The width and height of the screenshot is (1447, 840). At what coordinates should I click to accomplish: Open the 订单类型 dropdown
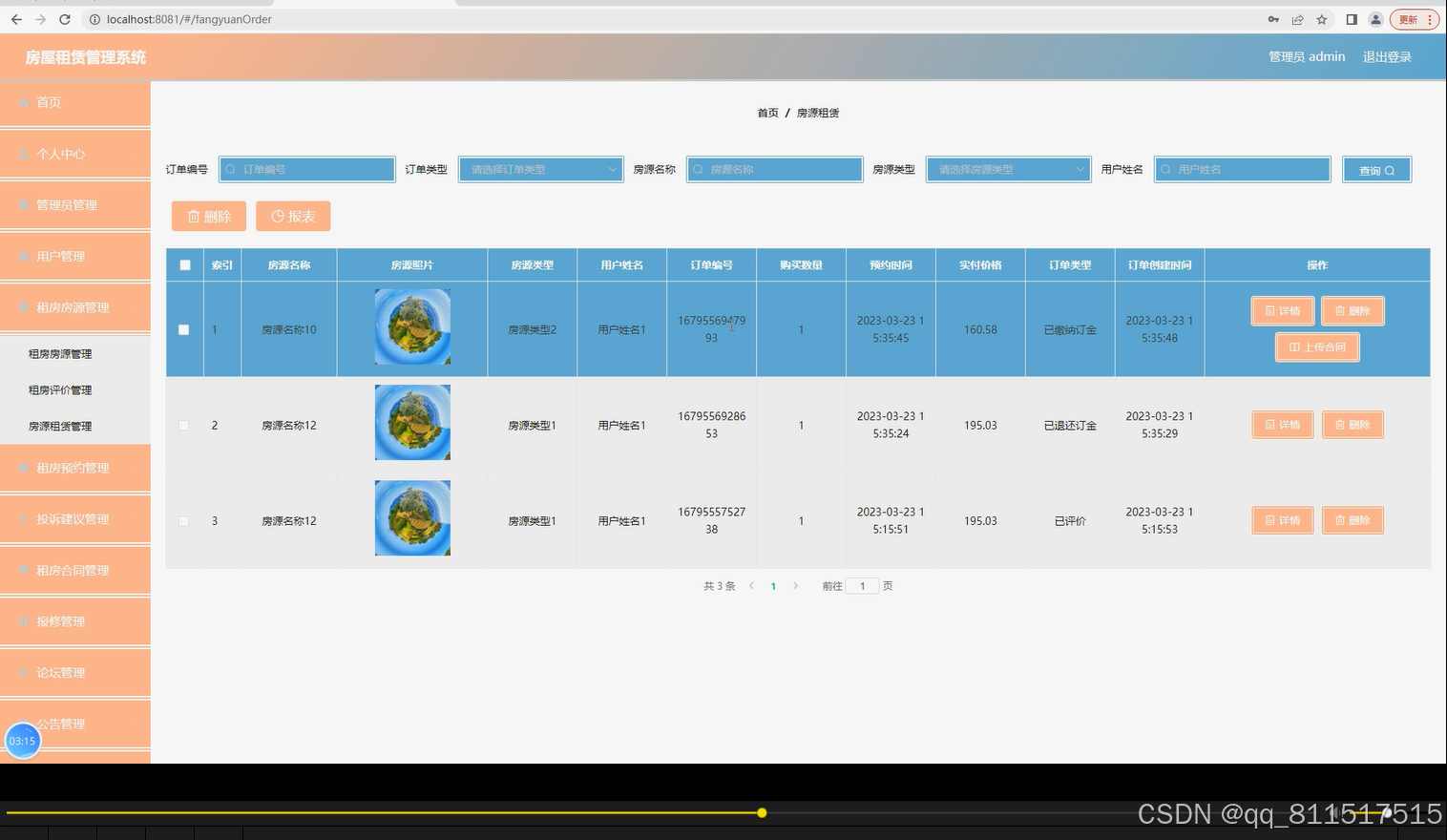click(x=540, y=169)
